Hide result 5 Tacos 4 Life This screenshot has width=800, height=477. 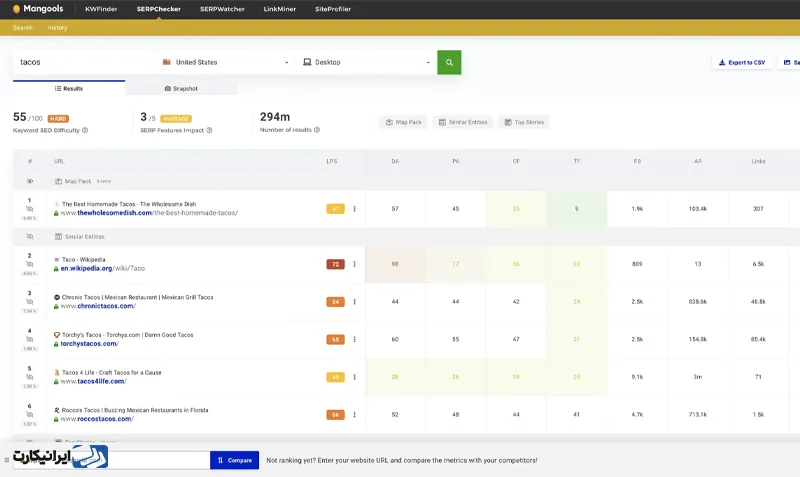click(30, 377)
